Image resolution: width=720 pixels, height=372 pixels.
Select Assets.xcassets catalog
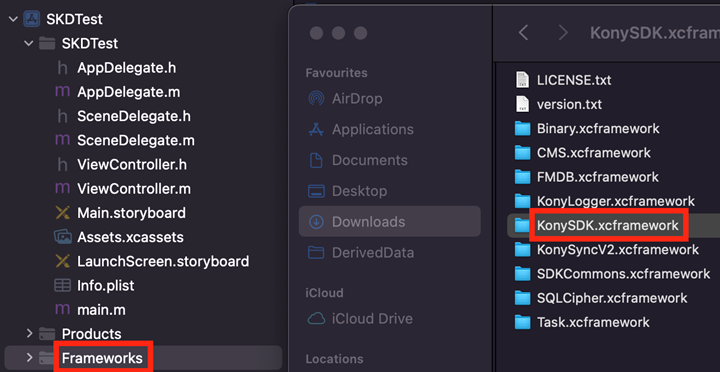tap(130, 237)
